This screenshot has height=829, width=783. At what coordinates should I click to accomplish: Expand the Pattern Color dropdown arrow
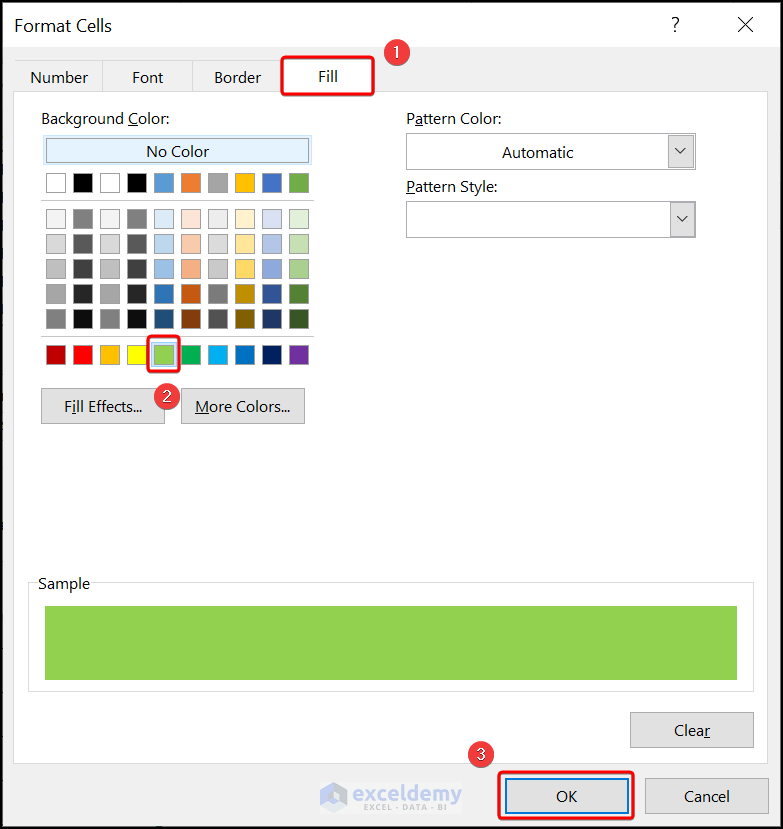(x=680, y=151)
